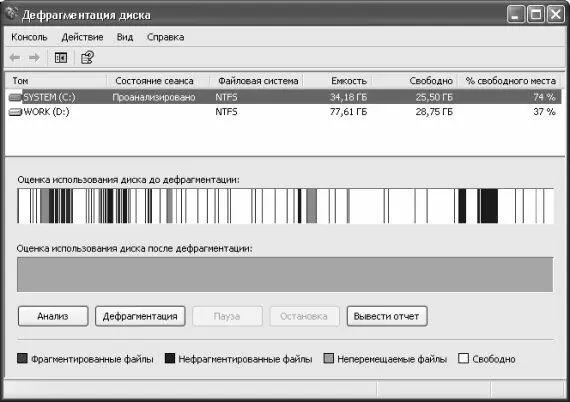This screenshot has width=570, height=402.
Task: Click the Вывести отчет button
Action: [x=387, y=316]
